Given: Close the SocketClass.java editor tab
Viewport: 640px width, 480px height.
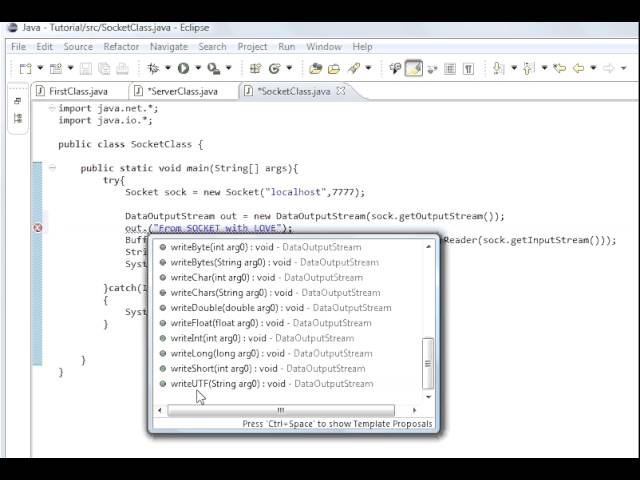Looking at the screenshot, I should click(x=340, y=91).
